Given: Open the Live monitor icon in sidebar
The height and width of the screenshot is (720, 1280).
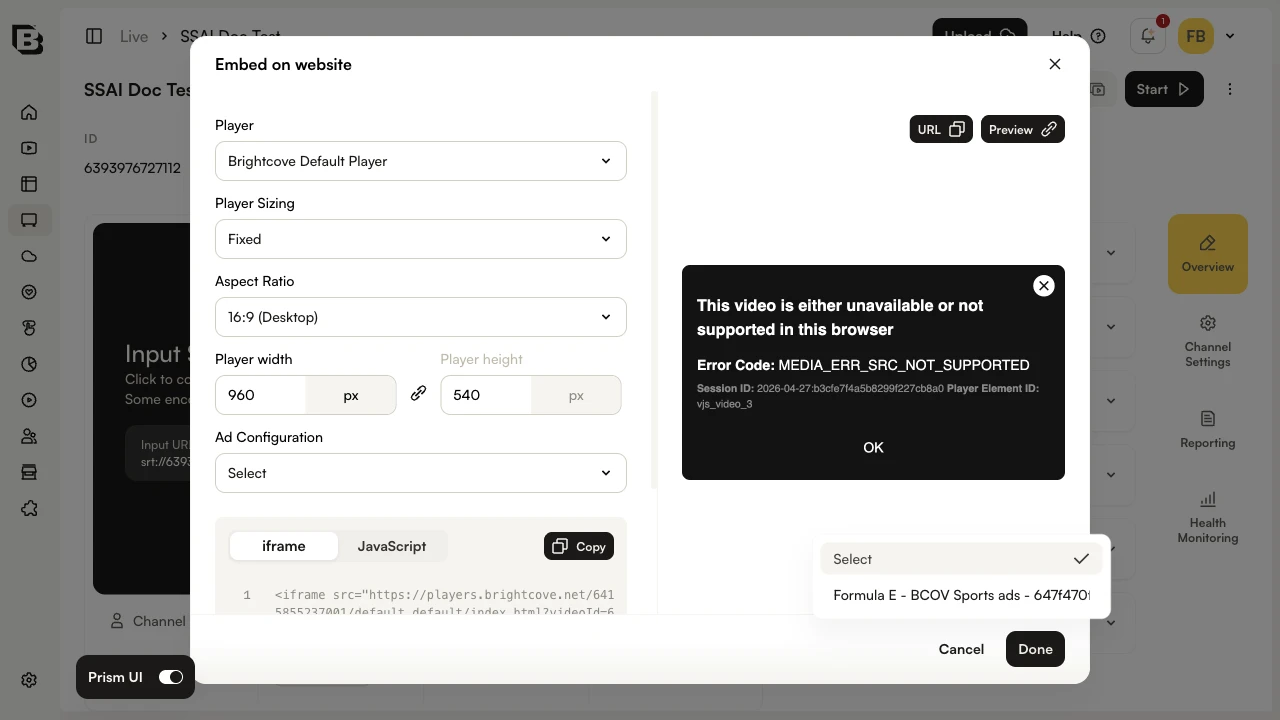Looking at the screenshot, I should (x=29, y=220).
